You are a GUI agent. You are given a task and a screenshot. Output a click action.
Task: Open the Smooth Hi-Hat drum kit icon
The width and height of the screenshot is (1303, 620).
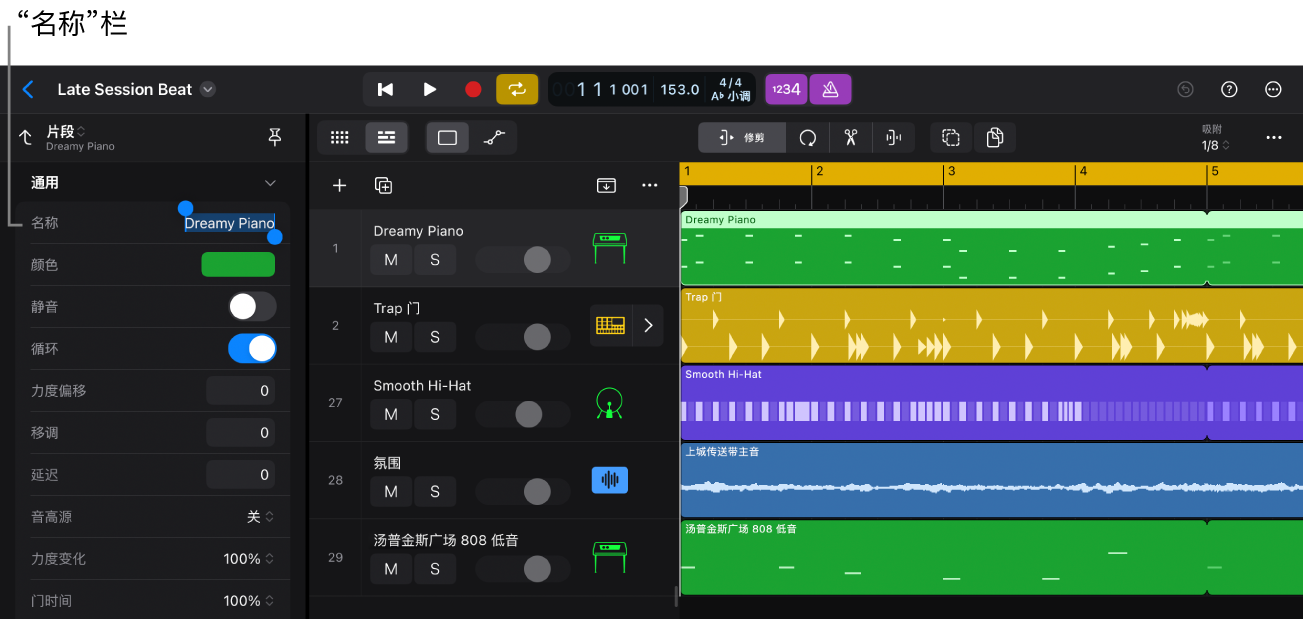point(609,403)
